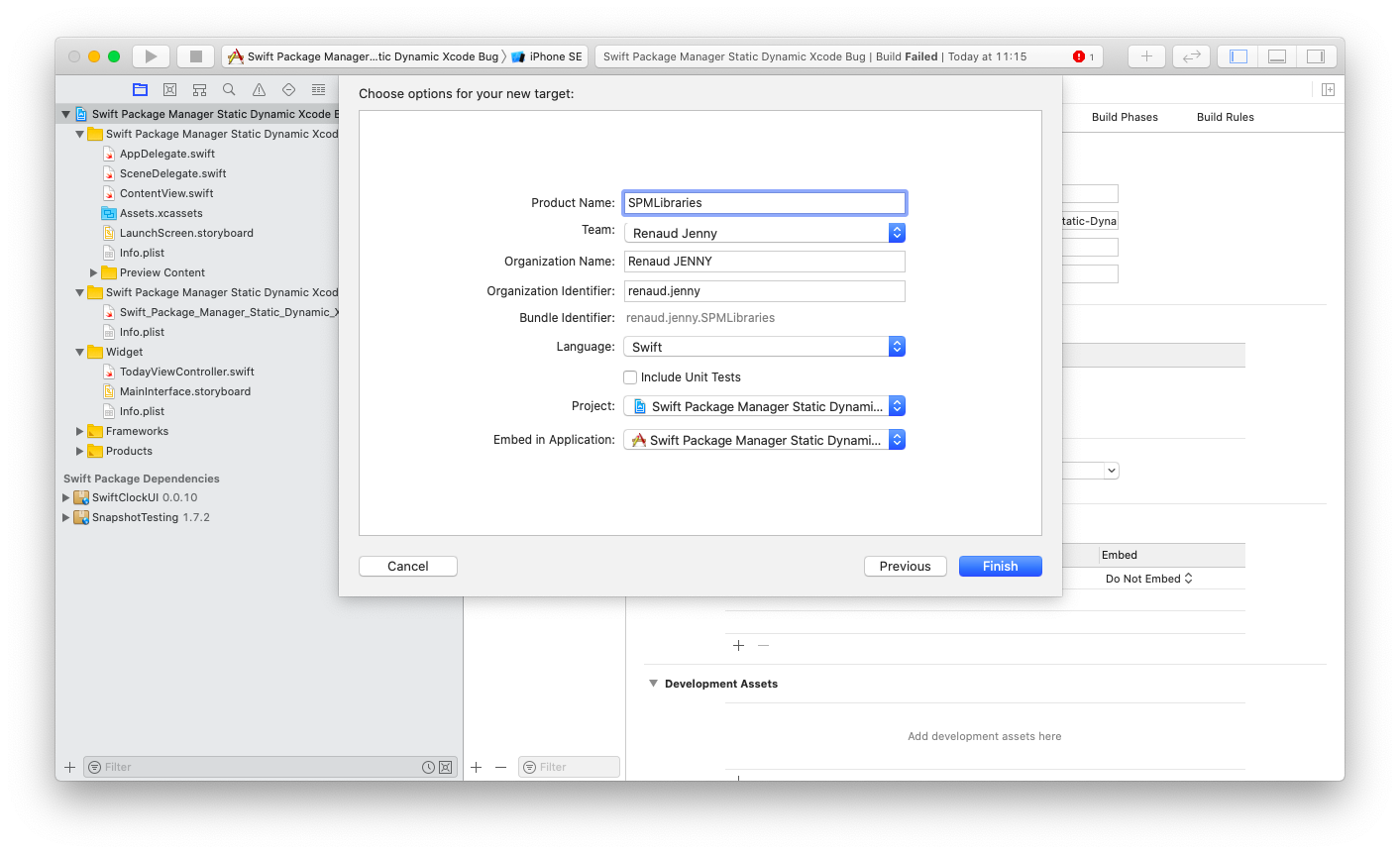1400x854 pixels.
Task: Switch to the Build Rules tab
Action: coord(1225,117)
